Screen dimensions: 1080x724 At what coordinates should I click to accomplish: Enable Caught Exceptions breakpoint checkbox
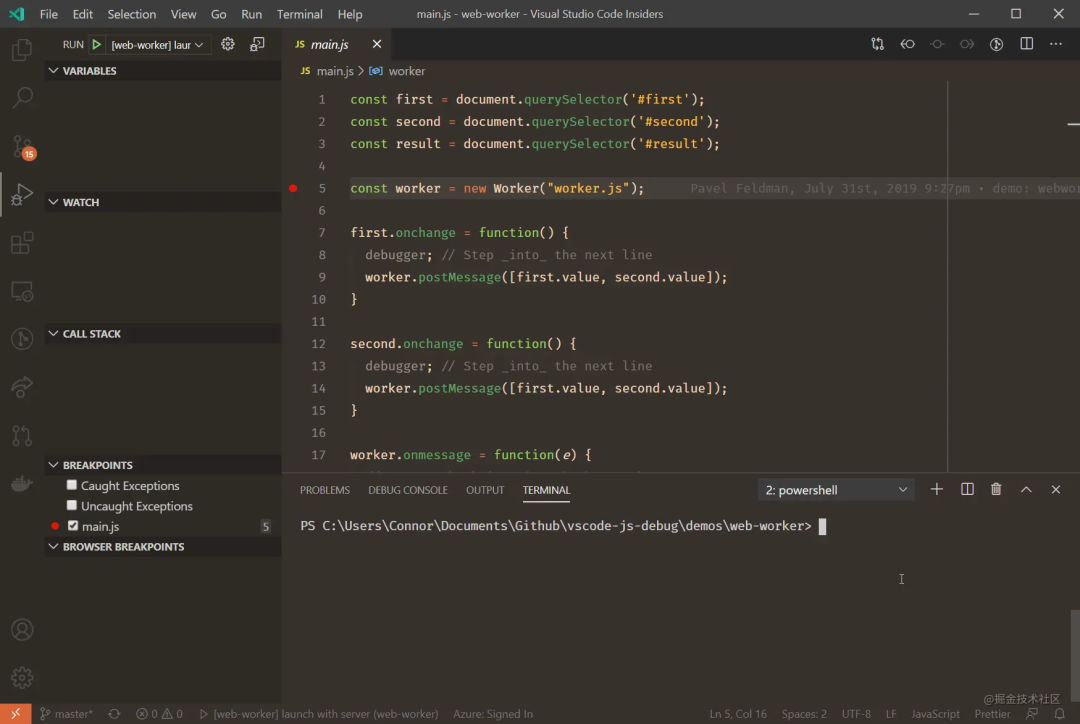[72, 485]
